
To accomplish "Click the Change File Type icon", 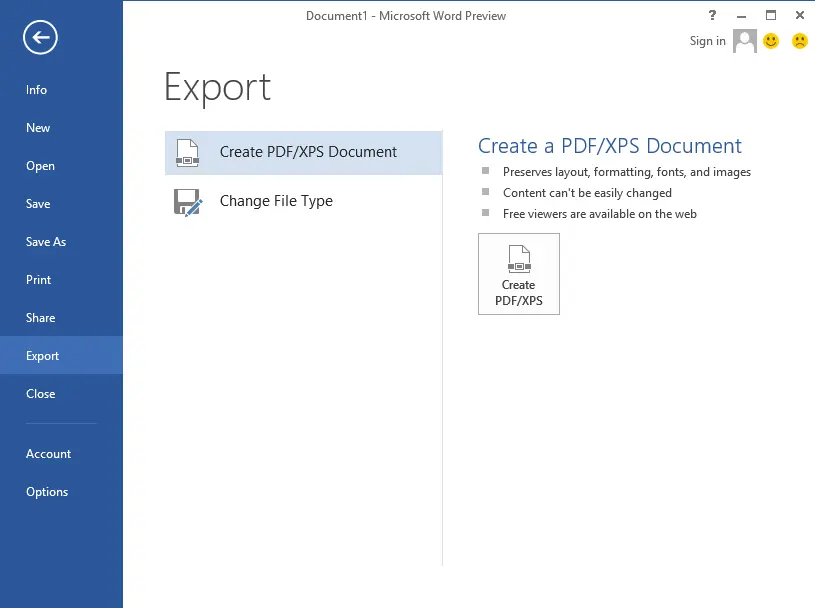I will [x=187, y=201].
